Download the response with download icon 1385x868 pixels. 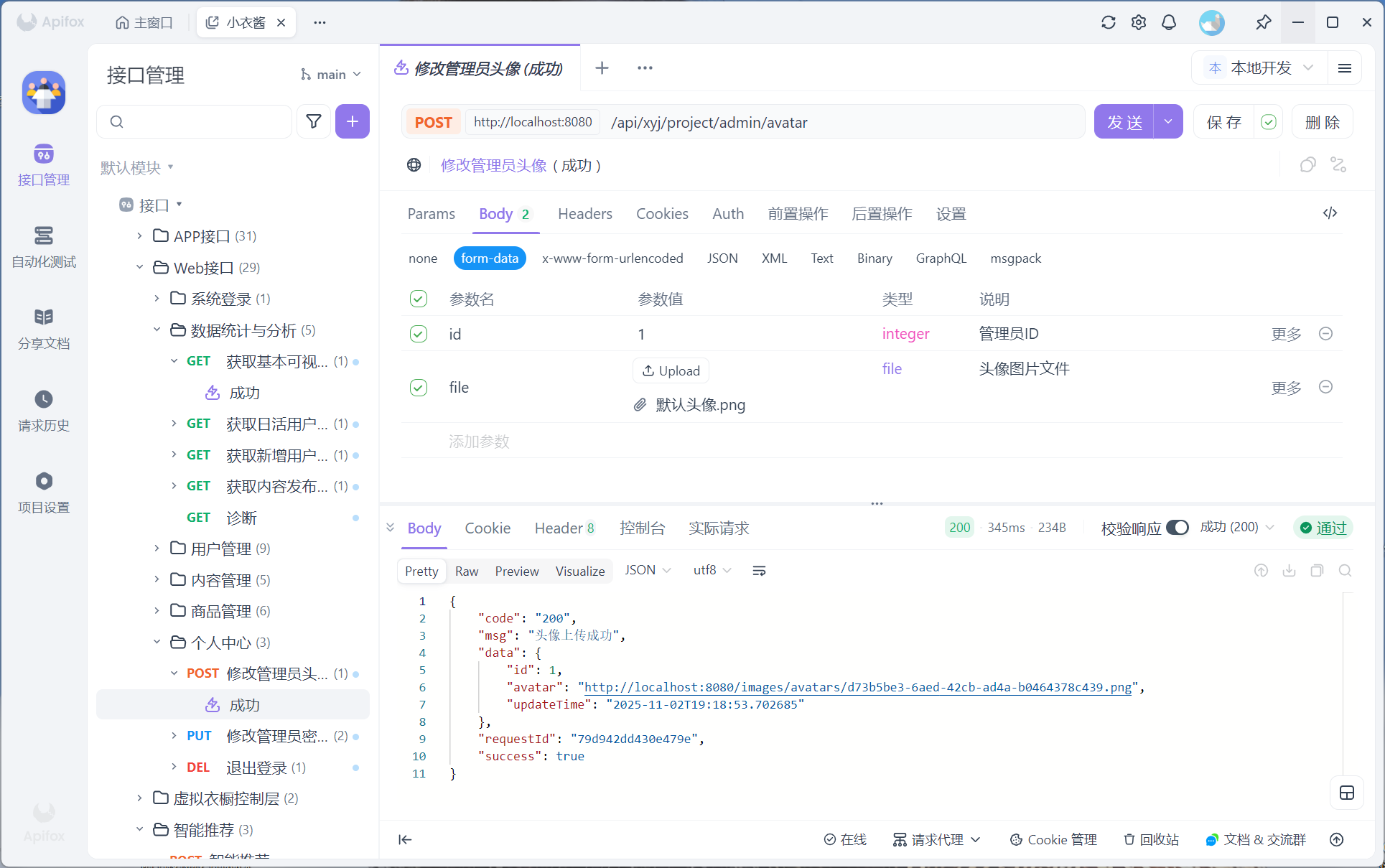(1289, 571)
